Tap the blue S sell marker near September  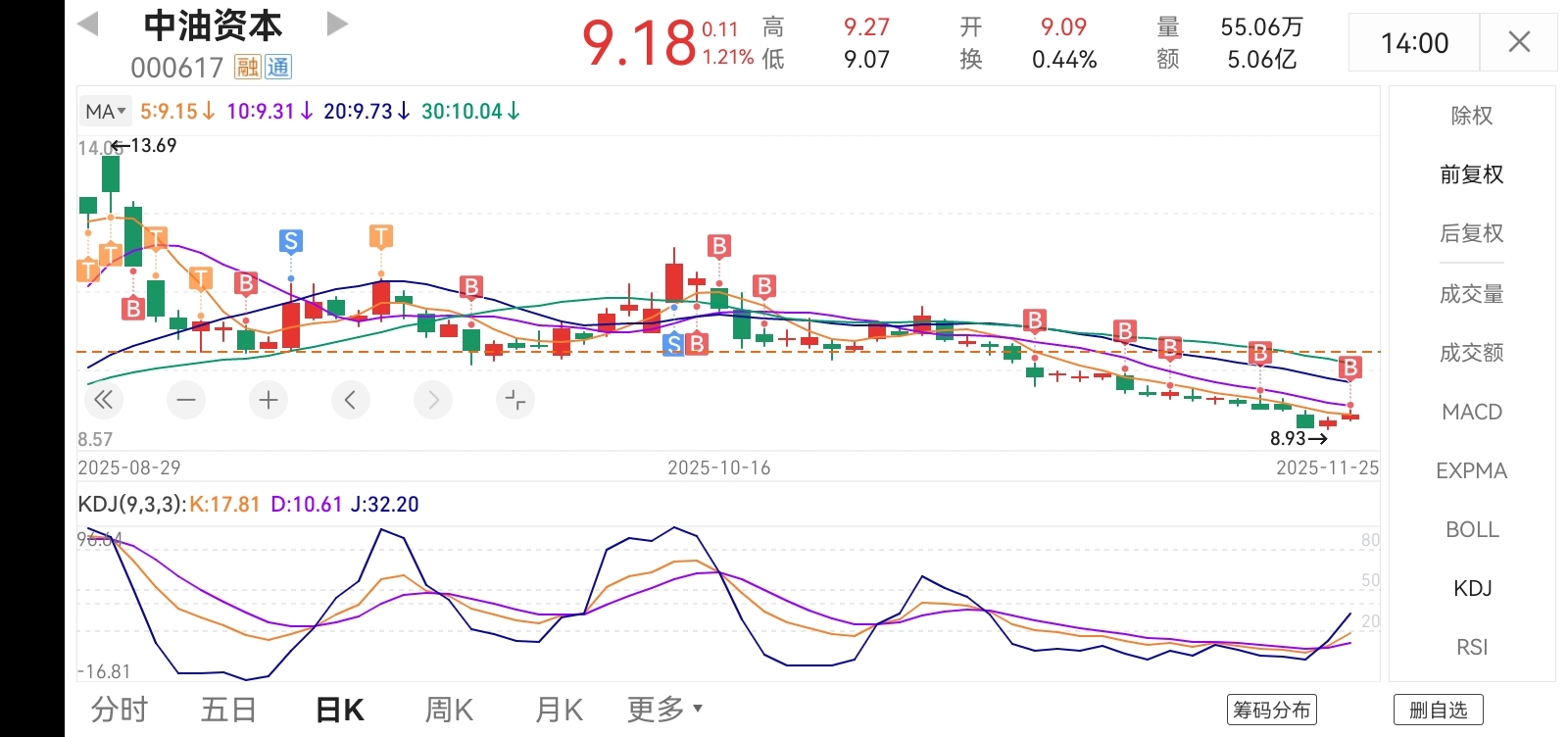[290, 241]
